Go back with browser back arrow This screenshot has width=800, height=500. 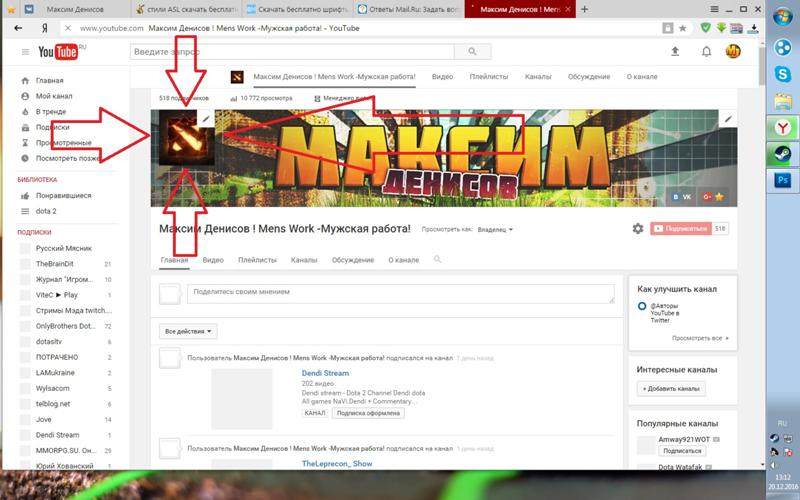click(x=18, y=28)
